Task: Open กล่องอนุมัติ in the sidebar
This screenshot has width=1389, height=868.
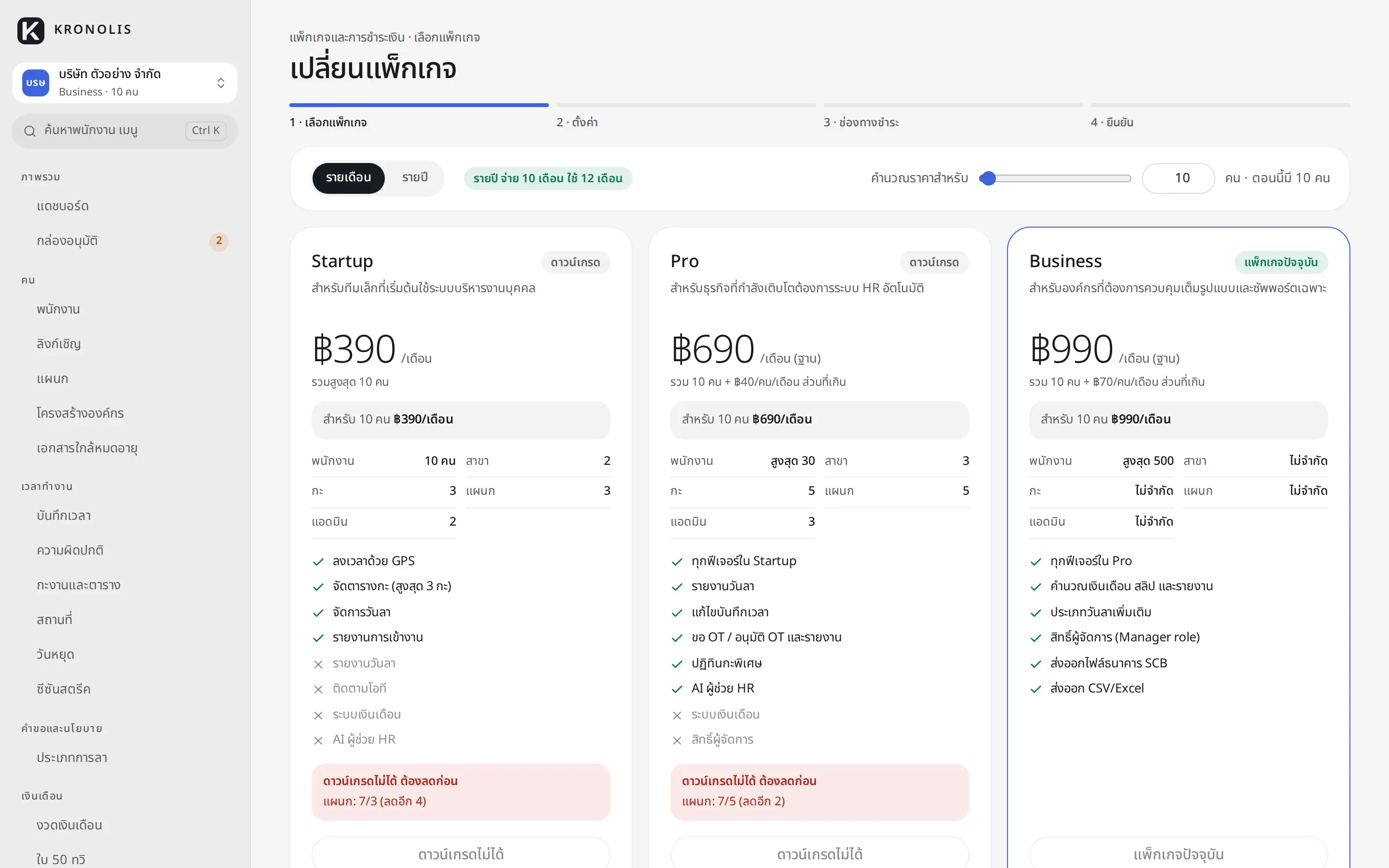Action: coord(124,241)
